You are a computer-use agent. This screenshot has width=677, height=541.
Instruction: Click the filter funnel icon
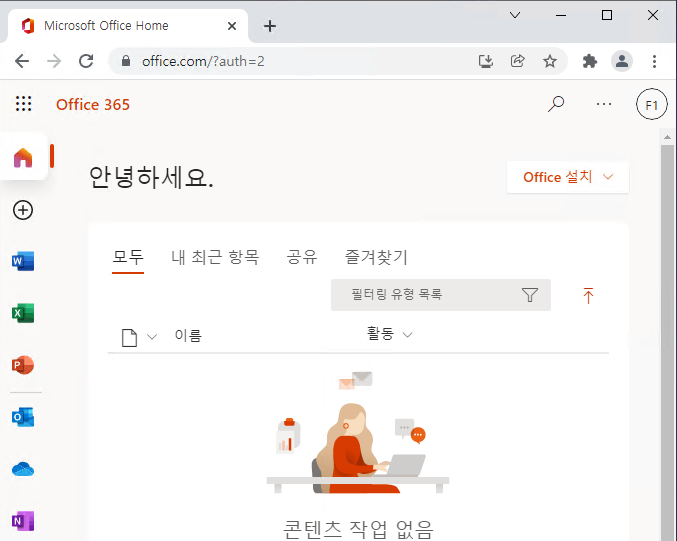point(530,295)
